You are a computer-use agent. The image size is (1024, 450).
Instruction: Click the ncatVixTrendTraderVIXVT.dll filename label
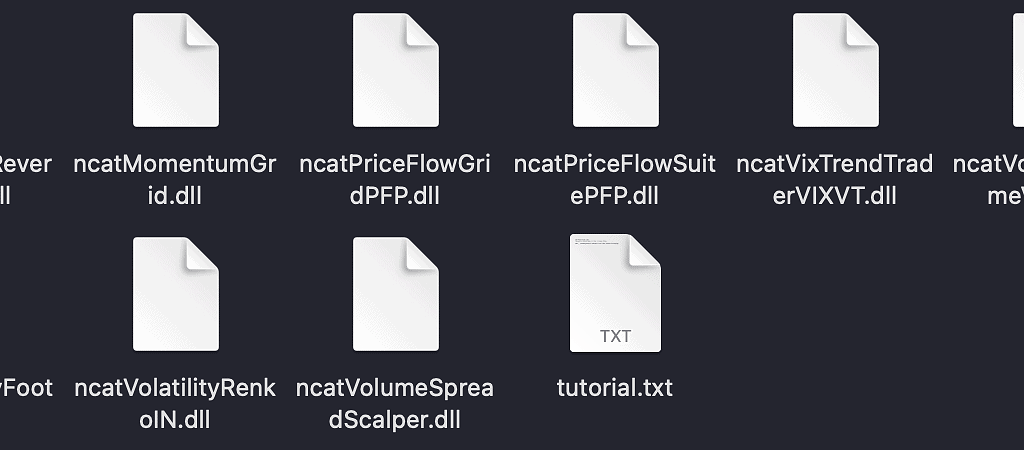click(x=835, y=179)
